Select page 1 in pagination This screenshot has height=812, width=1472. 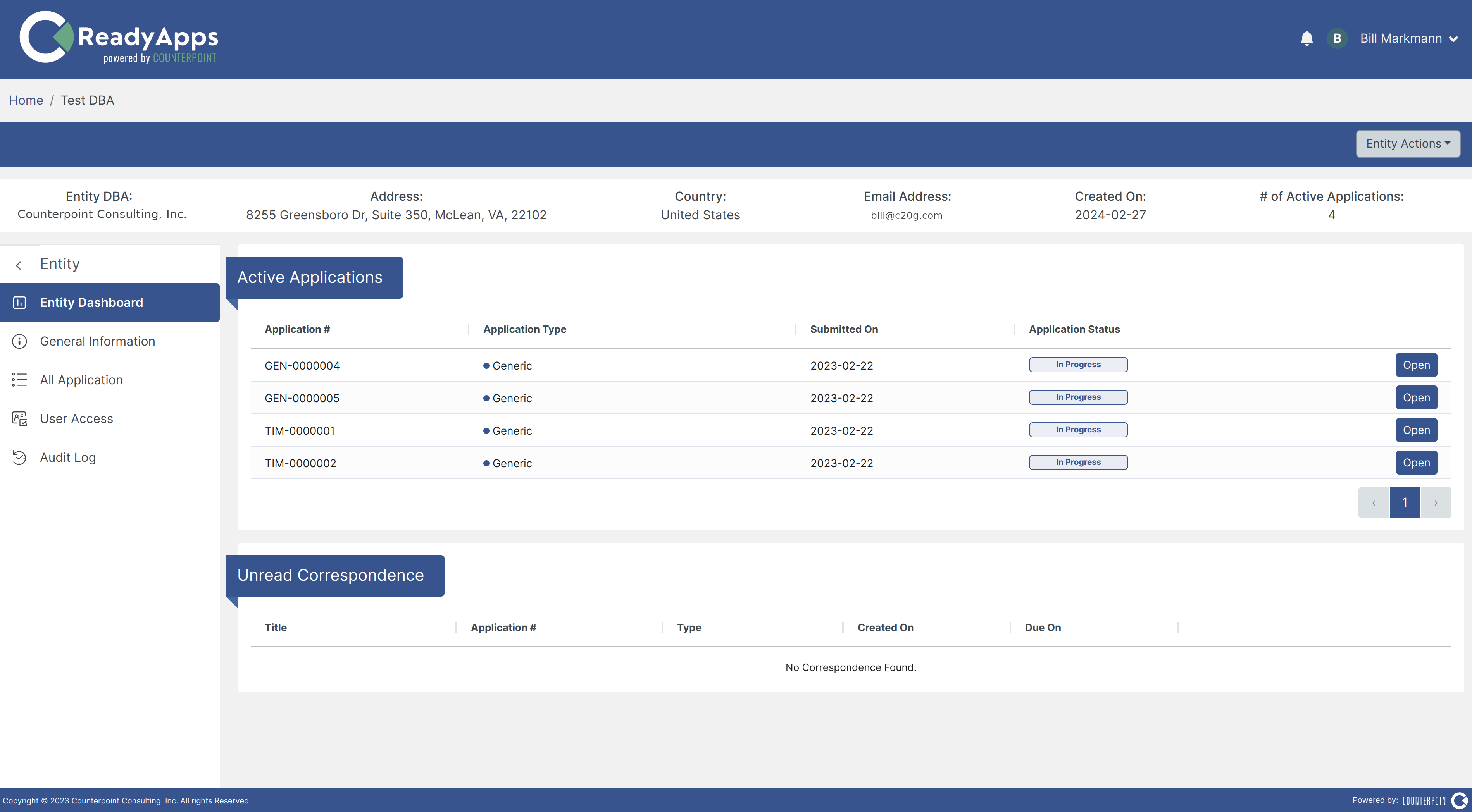click(1405, 502)
